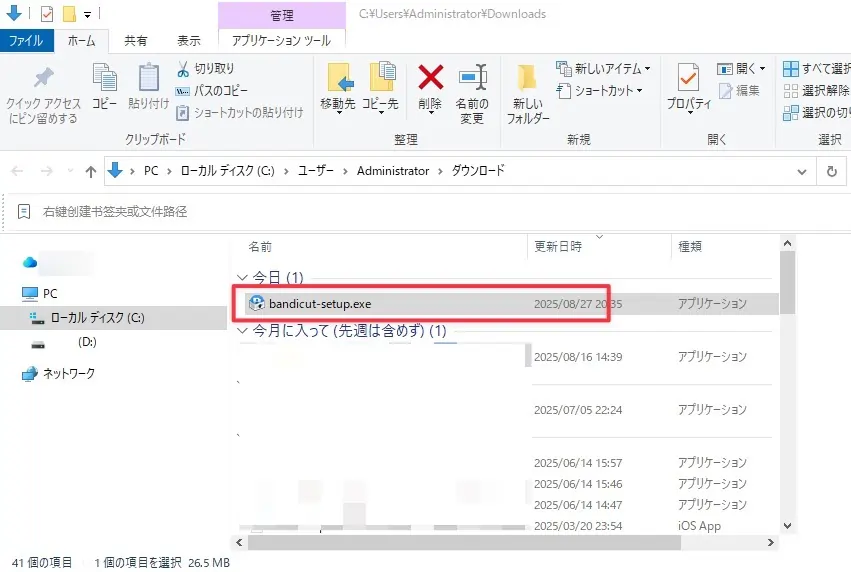The width and height of the screenshot is (851, 572).
Task: Click the bookmark icon left of path hint
Action: pyautogui.click(x=24, y=211)
